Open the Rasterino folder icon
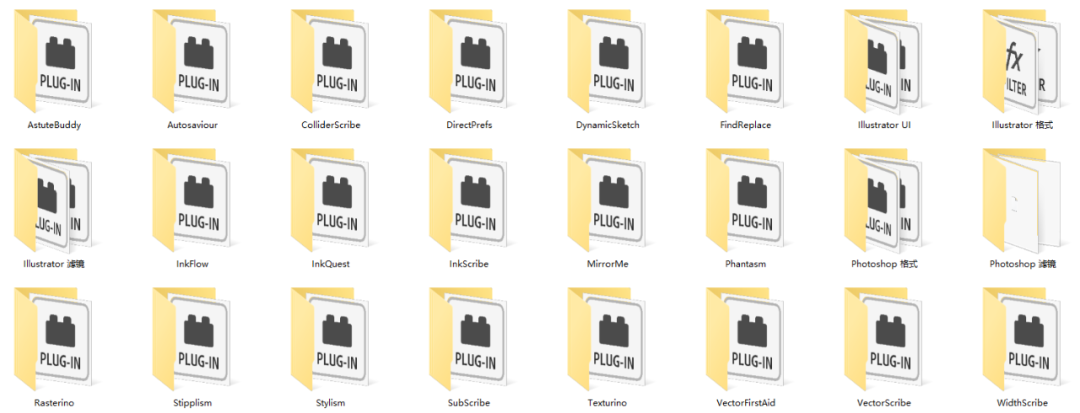Screen dimensions: 1080x413 pyautogui.click(x=54, y=339)
